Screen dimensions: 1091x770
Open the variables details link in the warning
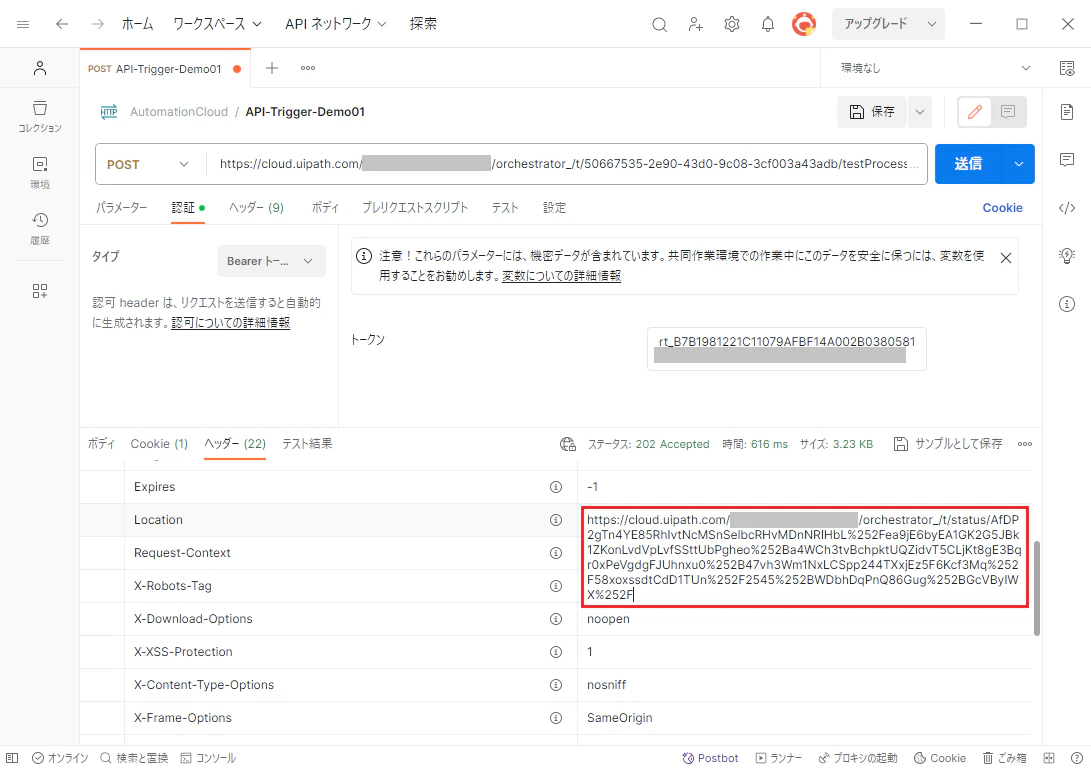(562, 276)
